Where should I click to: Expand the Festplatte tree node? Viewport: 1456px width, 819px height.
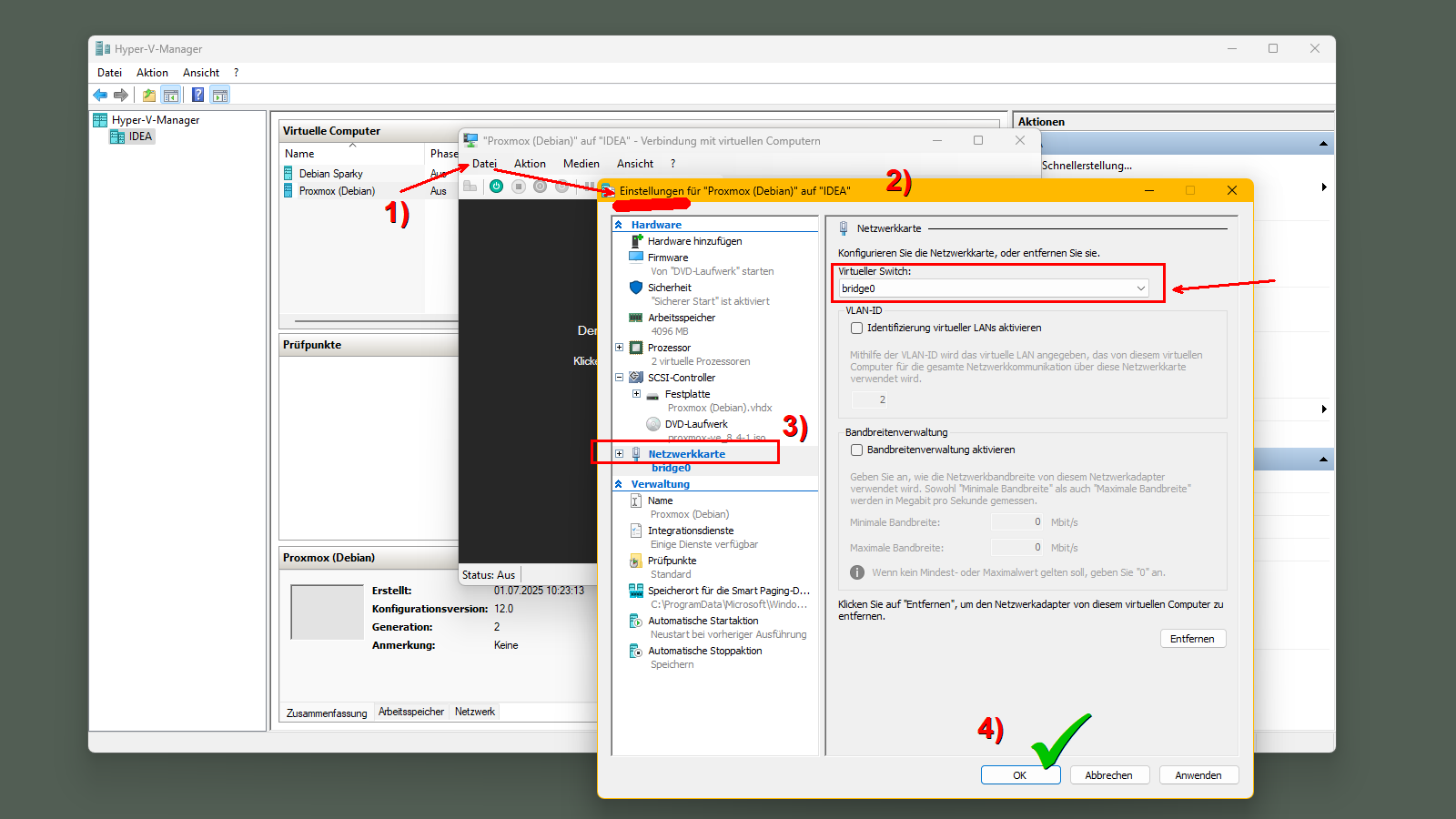(636, 394)
